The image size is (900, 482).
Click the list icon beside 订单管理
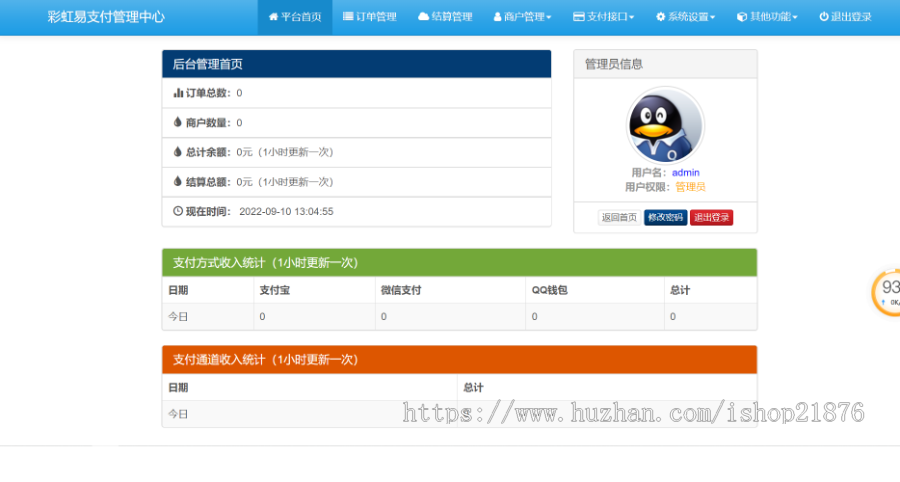(x=348, y=17)
